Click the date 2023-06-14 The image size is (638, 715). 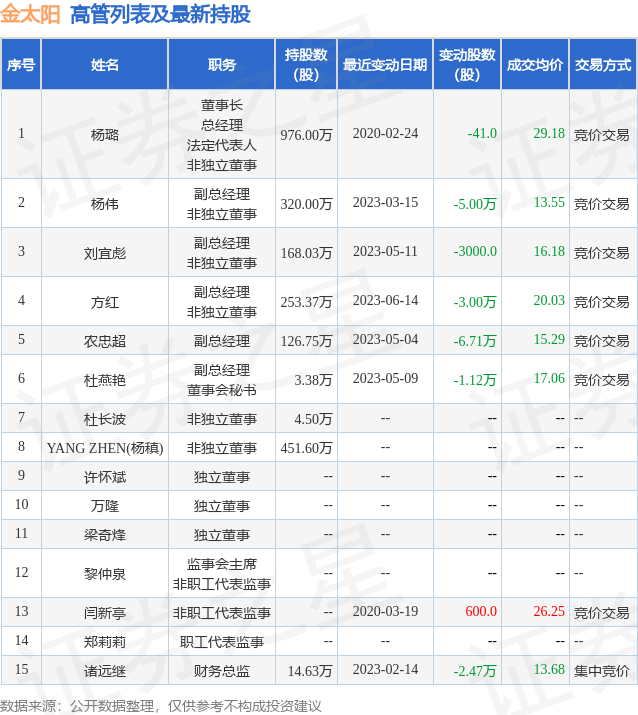[x=385, y=300]
